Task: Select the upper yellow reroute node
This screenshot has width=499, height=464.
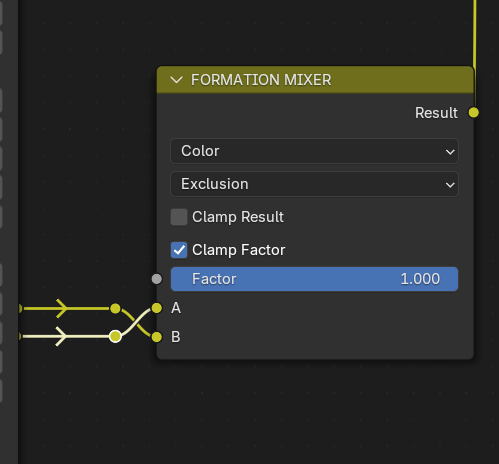Action: (x=115, y=308)
